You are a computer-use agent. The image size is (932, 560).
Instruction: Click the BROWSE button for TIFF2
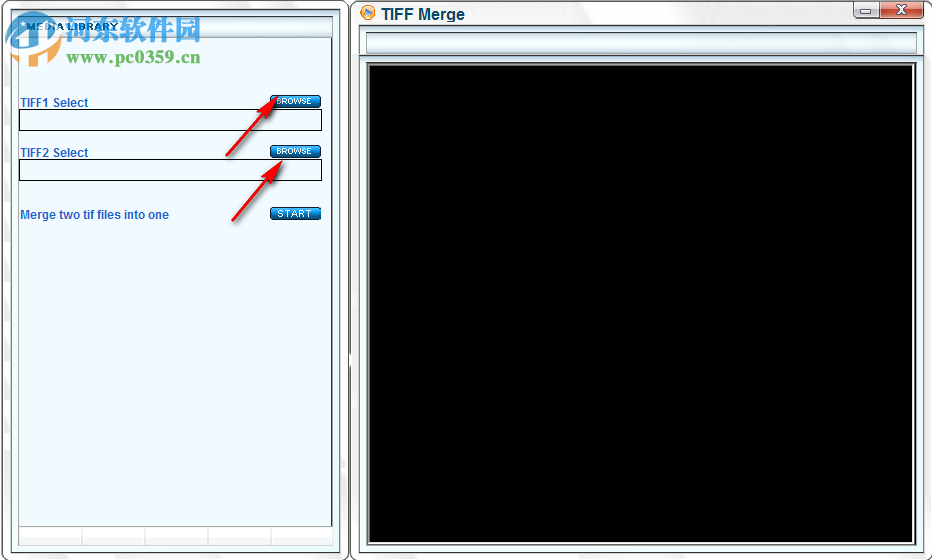[x=295, y=151]
